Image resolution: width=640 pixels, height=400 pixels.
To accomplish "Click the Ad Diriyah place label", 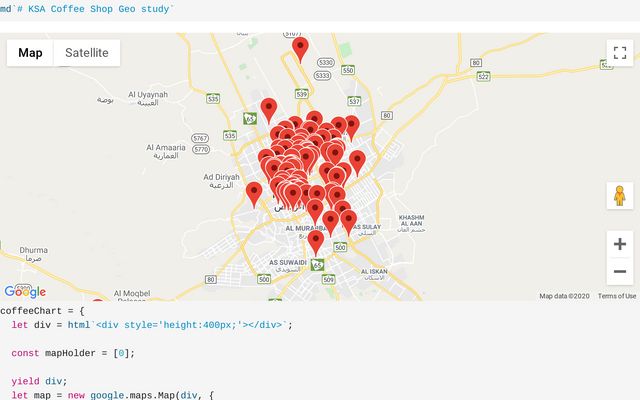I will (x=221, y=181).
